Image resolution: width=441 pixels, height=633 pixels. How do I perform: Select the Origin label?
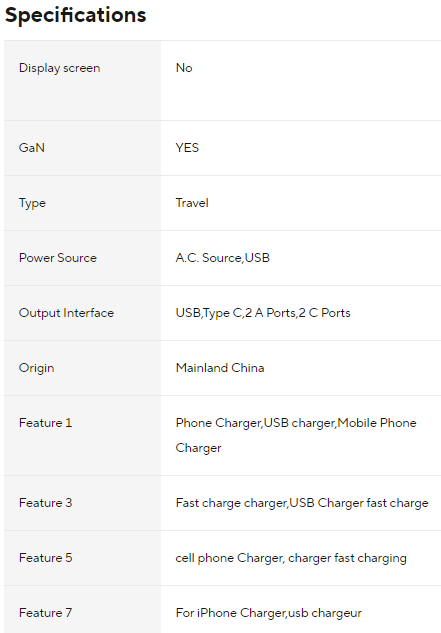36,369
